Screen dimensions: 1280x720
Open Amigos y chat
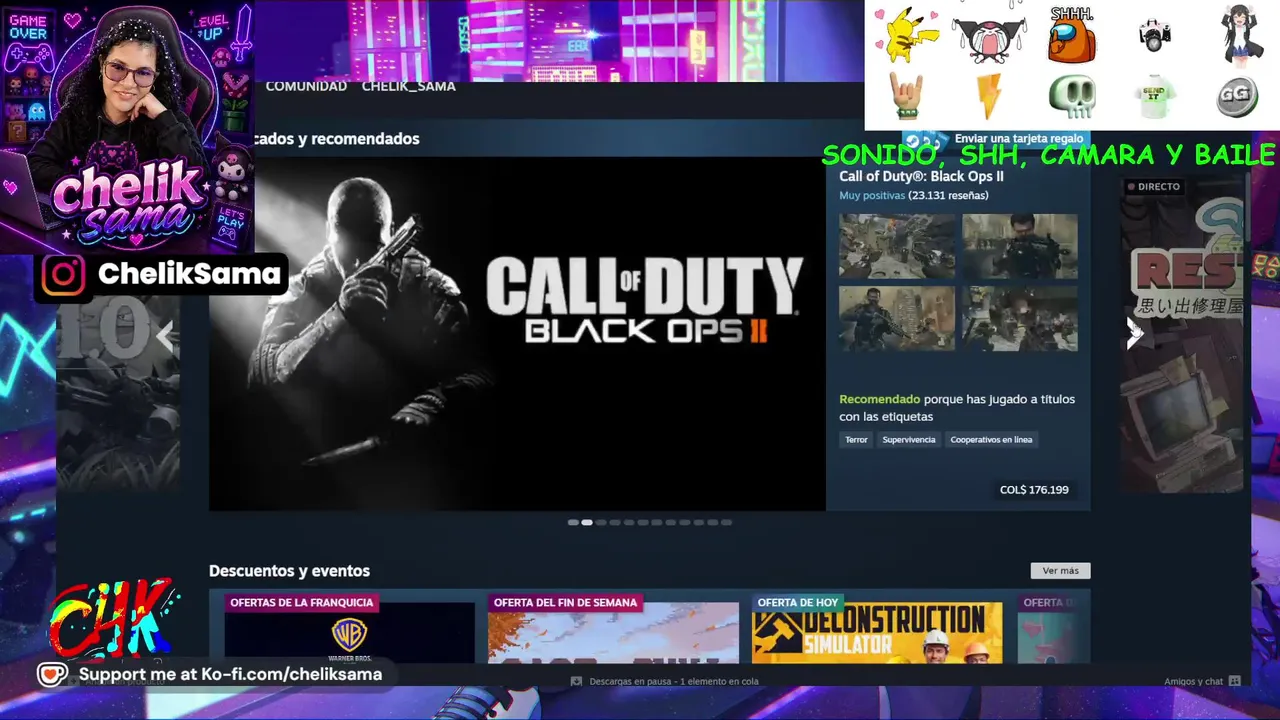1193,682
